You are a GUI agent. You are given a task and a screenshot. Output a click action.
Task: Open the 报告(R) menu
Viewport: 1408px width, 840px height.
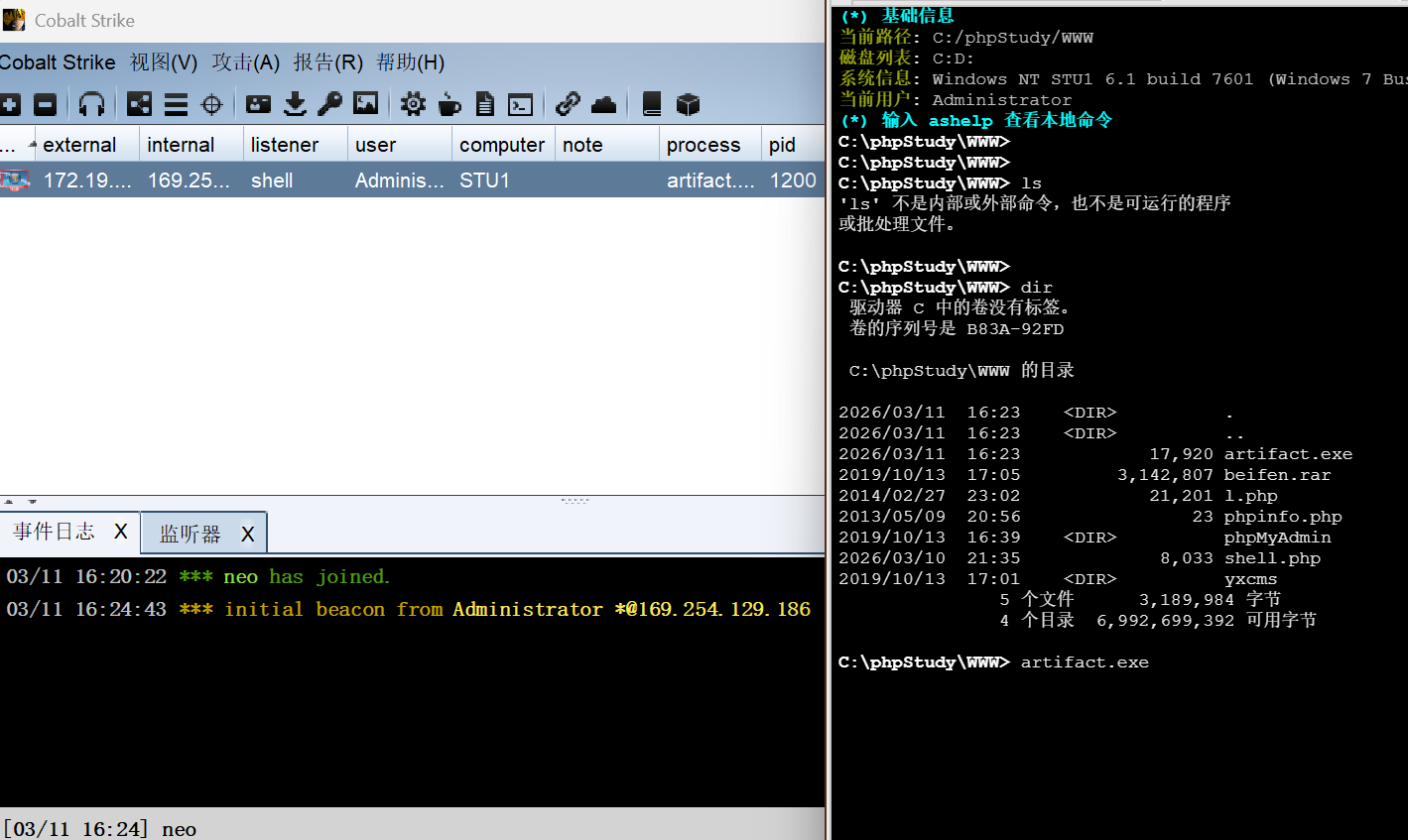[327, 62]
